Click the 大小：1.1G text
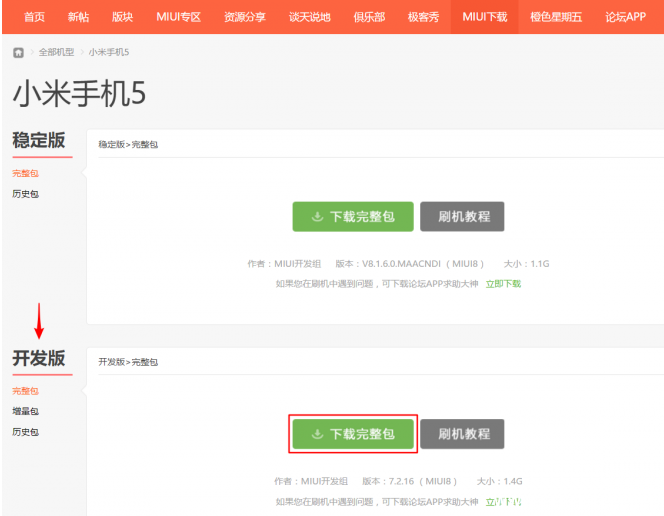The image size is (664, 516). pyautogui.click(x=526, y=264)
